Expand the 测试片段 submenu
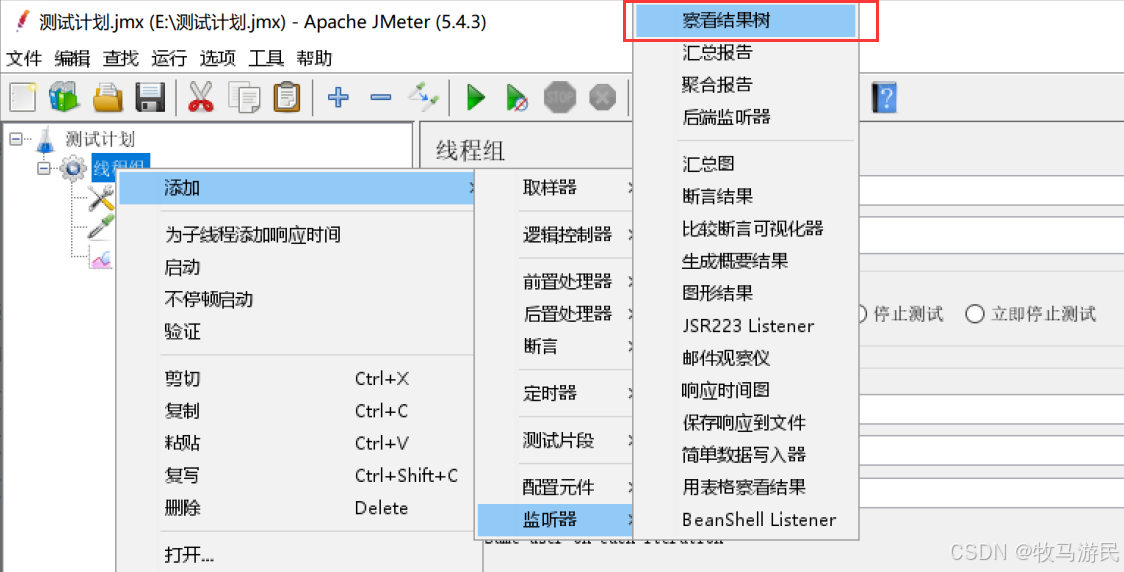Image resolution: width=1124 pixels, height=572 pixels. pos(556,440)
